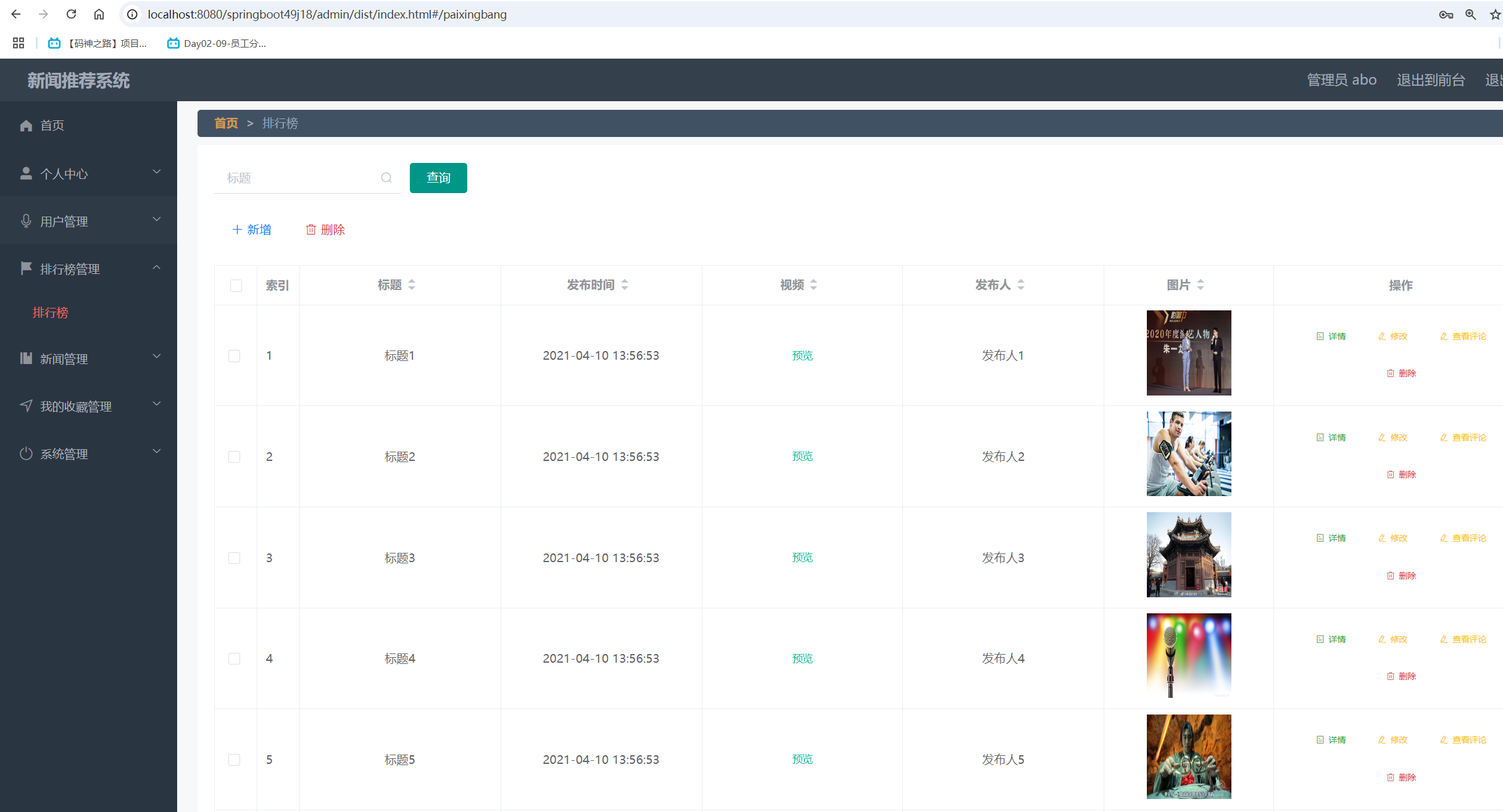Click 查看评论 for row 标题5
This screenshot has width=1503, height=812.
(1463, 740)
